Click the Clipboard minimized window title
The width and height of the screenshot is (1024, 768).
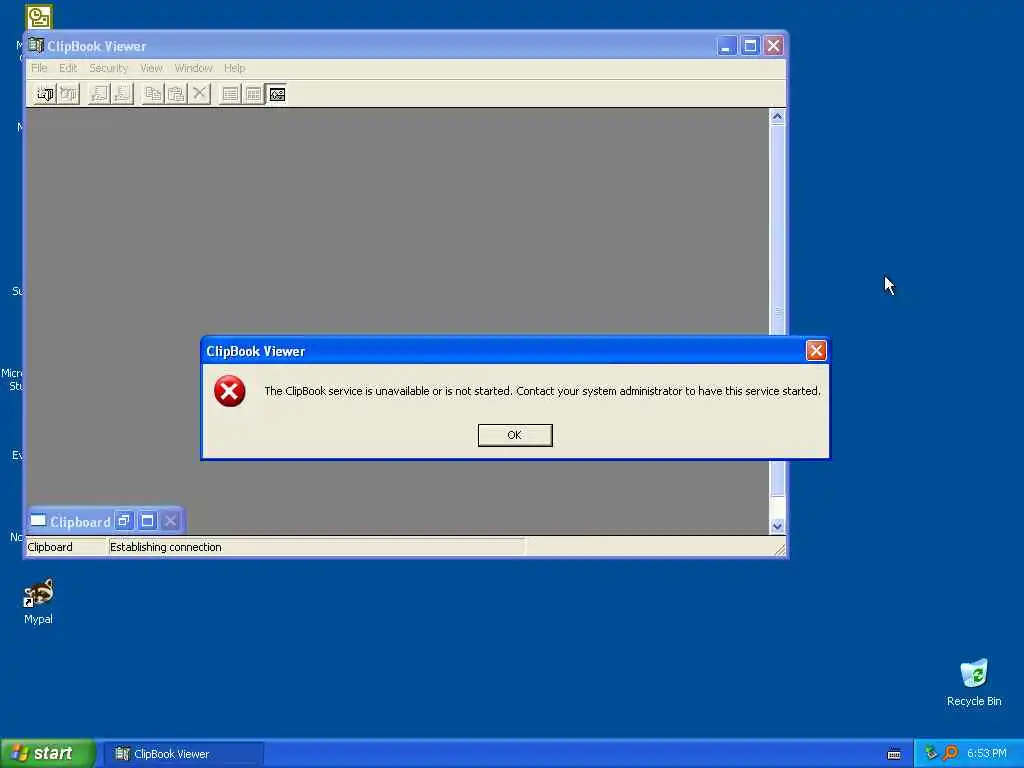[80, 522]
